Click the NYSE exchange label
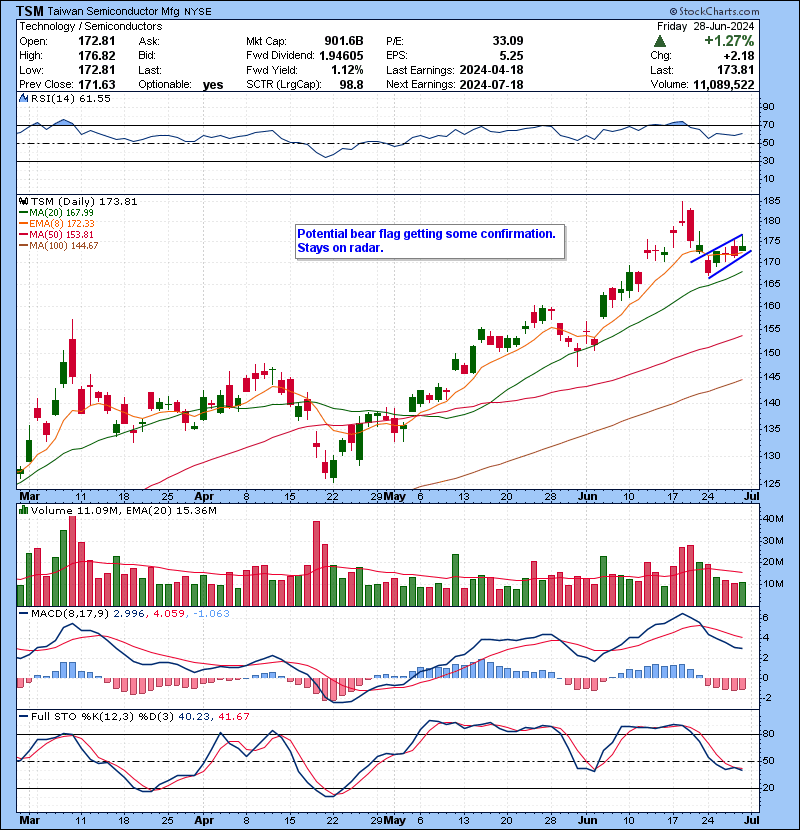Image resolution: width=800 pixels, height=830 pixels. pos(197,11)
